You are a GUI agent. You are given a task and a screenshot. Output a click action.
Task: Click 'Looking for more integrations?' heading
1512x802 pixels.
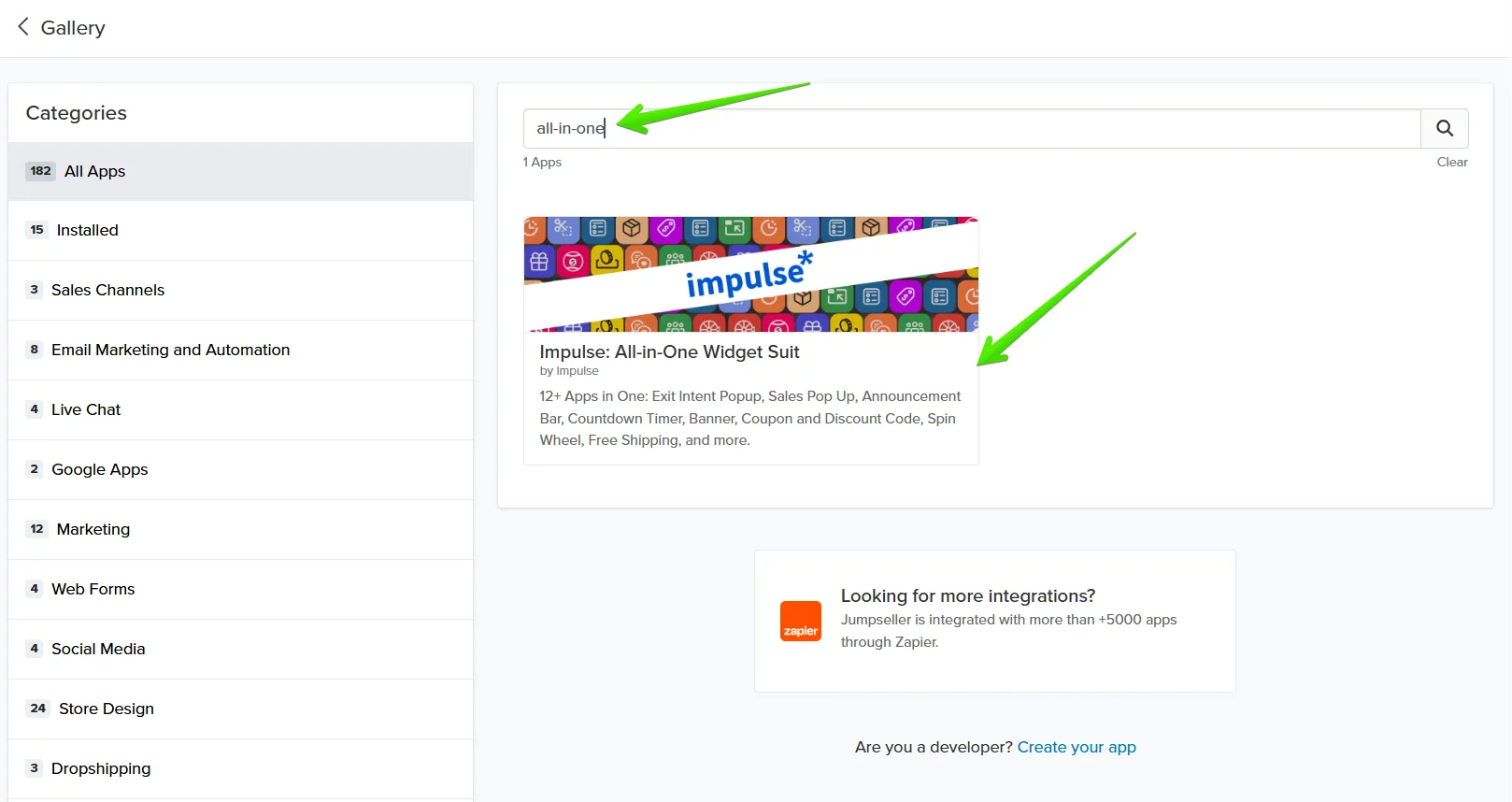pos(968,595)
